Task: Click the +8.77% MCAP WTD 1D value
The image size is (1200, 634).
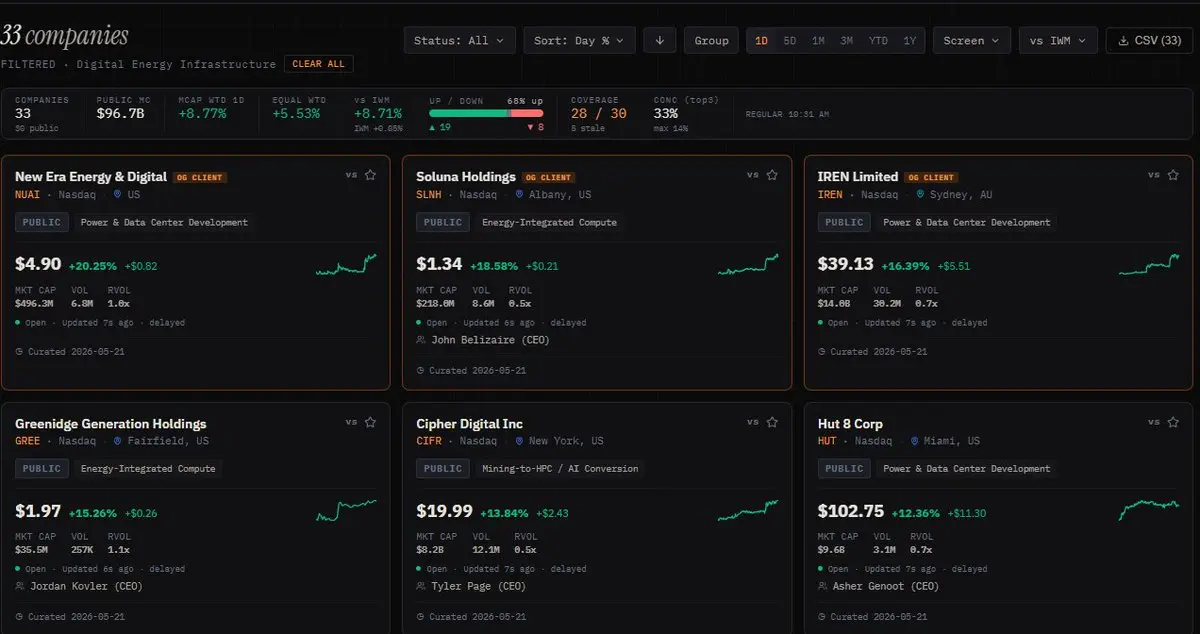Action: [x=203, y=113]
